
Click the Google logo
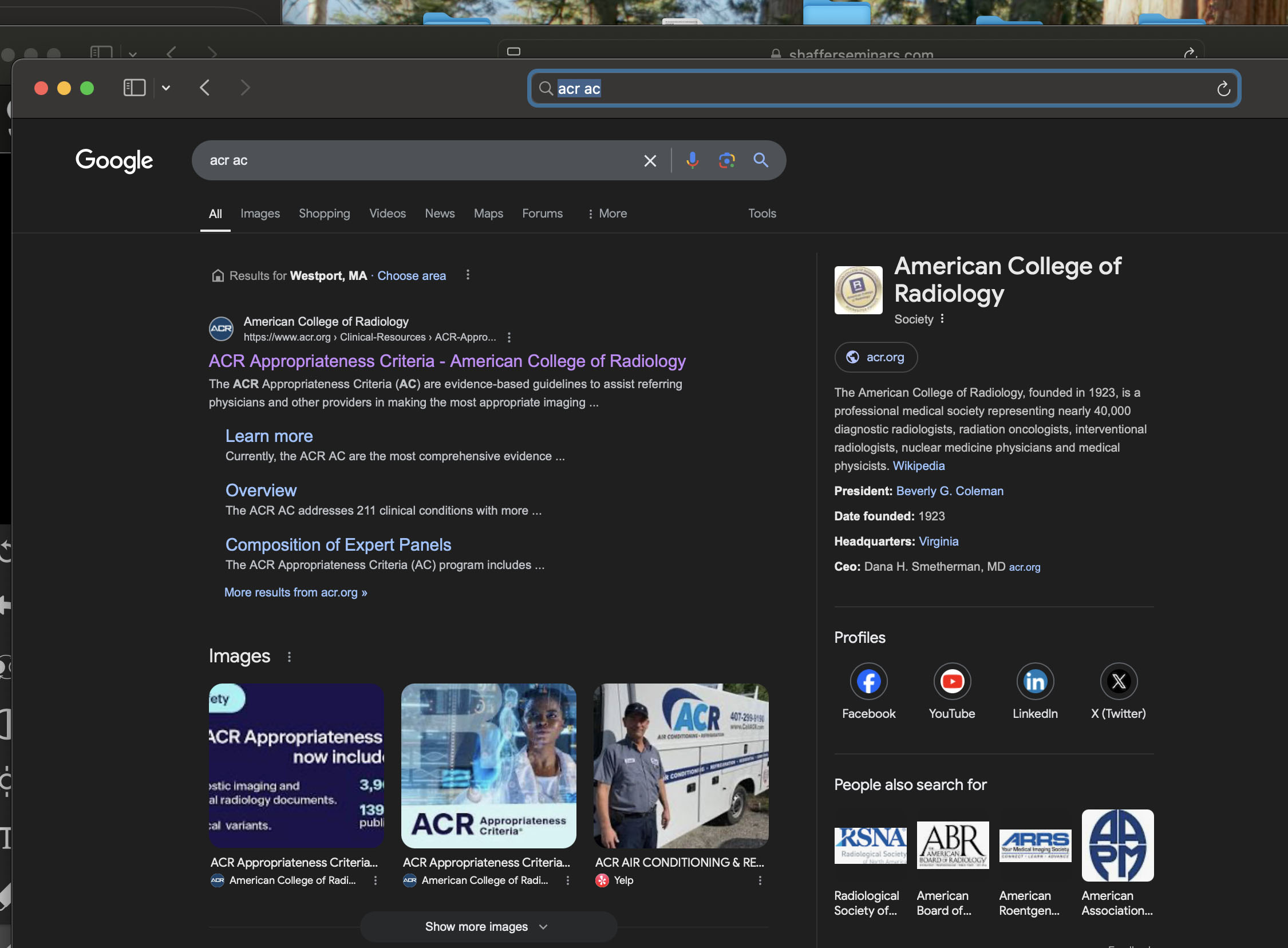click(114, 160)
